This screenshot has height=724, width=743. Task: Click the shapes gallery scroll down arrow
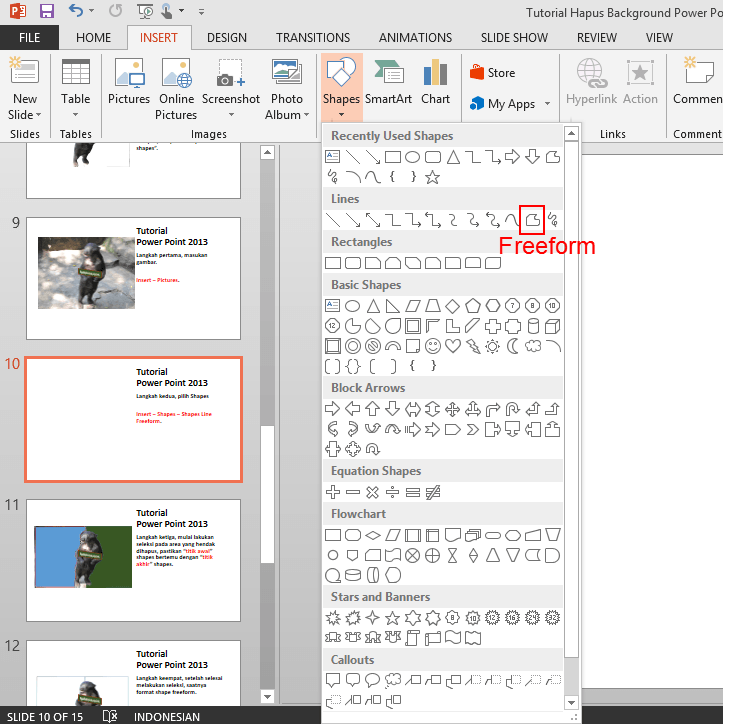[x=571, y=703]
